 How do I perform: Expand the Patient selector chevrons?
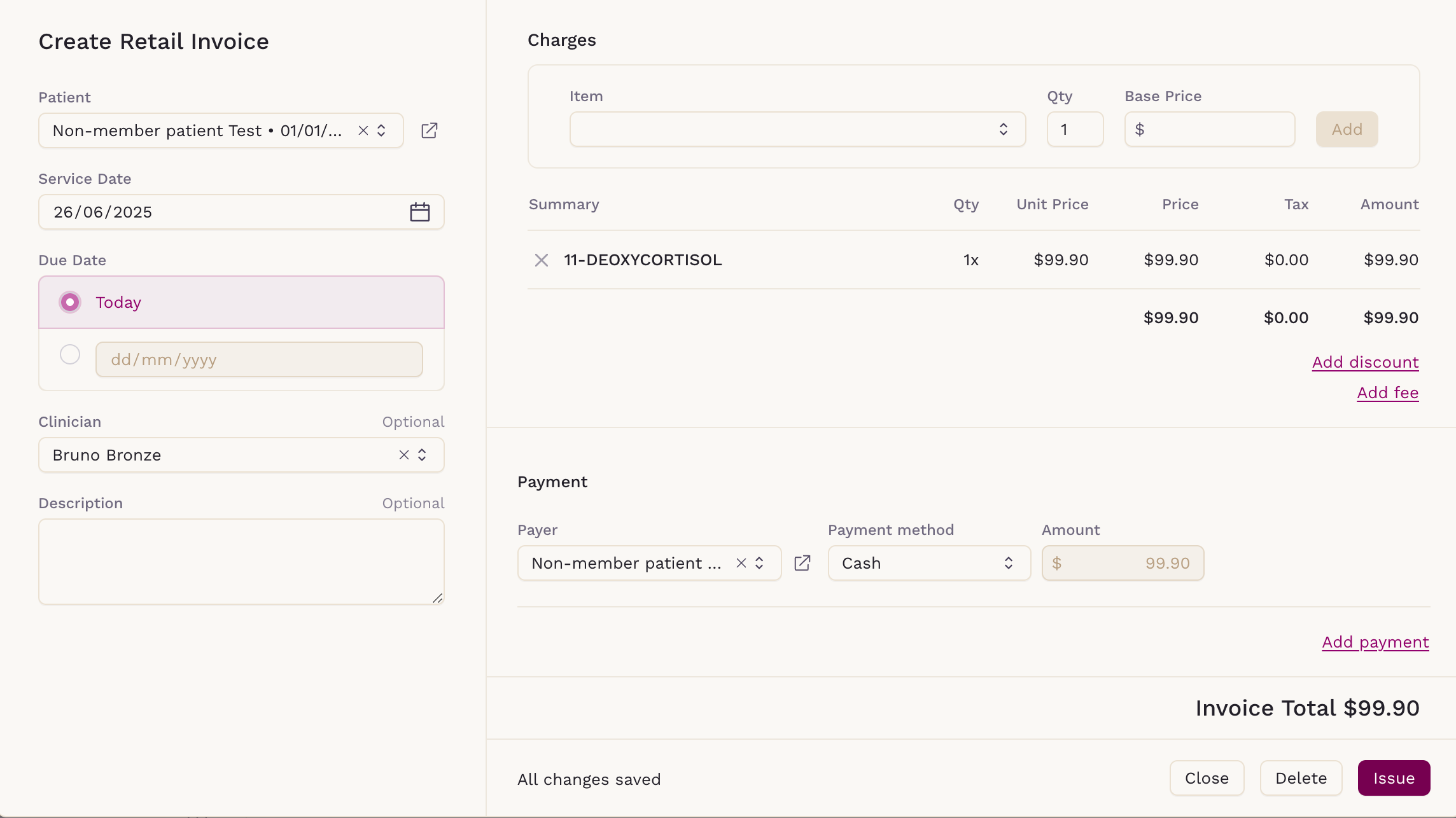coord(381,130)
